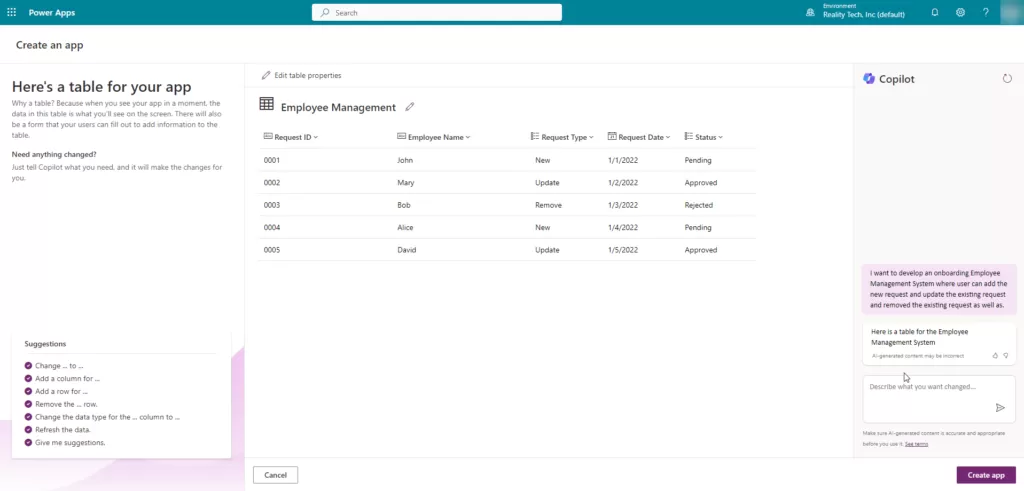Send the Copilot message arrow
Screen dimensions: 1024x491
point(999,407)
